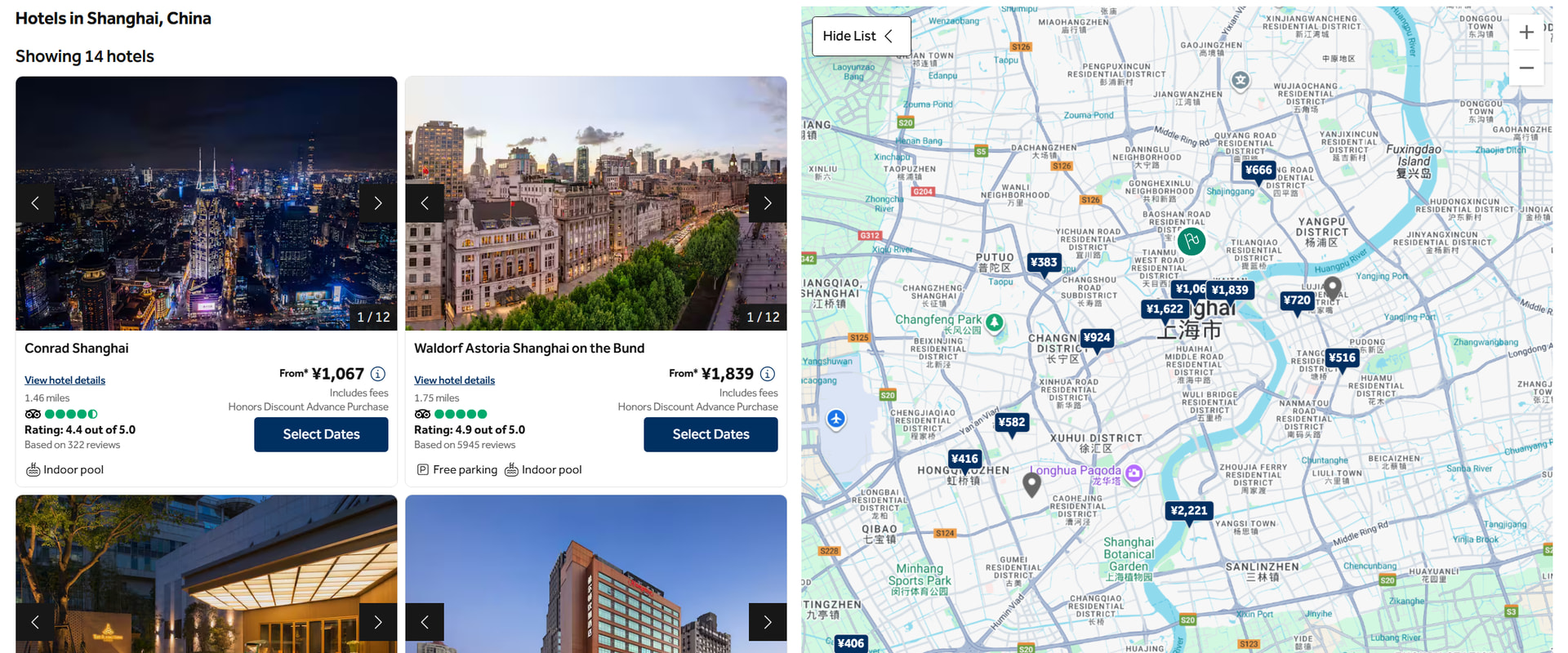The width and height of the screenshot is (1568, 653).
Task: Open price info icon for Waldorf Astoria
Action: click(x=768, y=374)
